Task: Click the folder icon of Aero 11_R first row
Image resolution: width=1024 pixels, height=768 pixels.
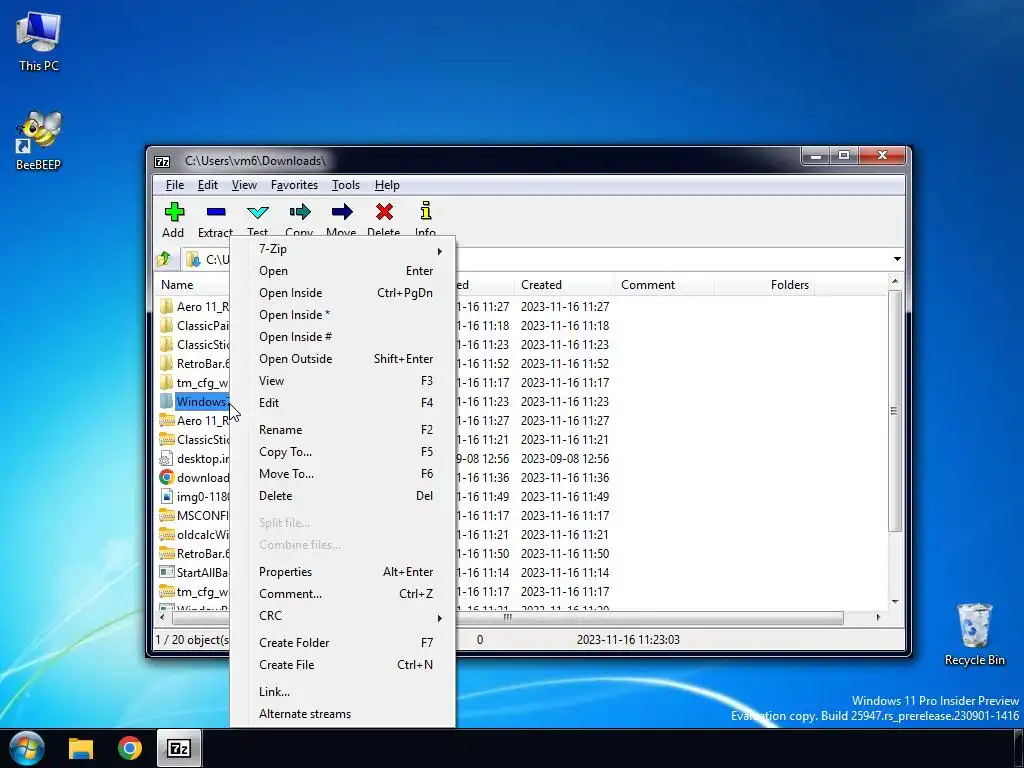Action: [x=167, y=306]
